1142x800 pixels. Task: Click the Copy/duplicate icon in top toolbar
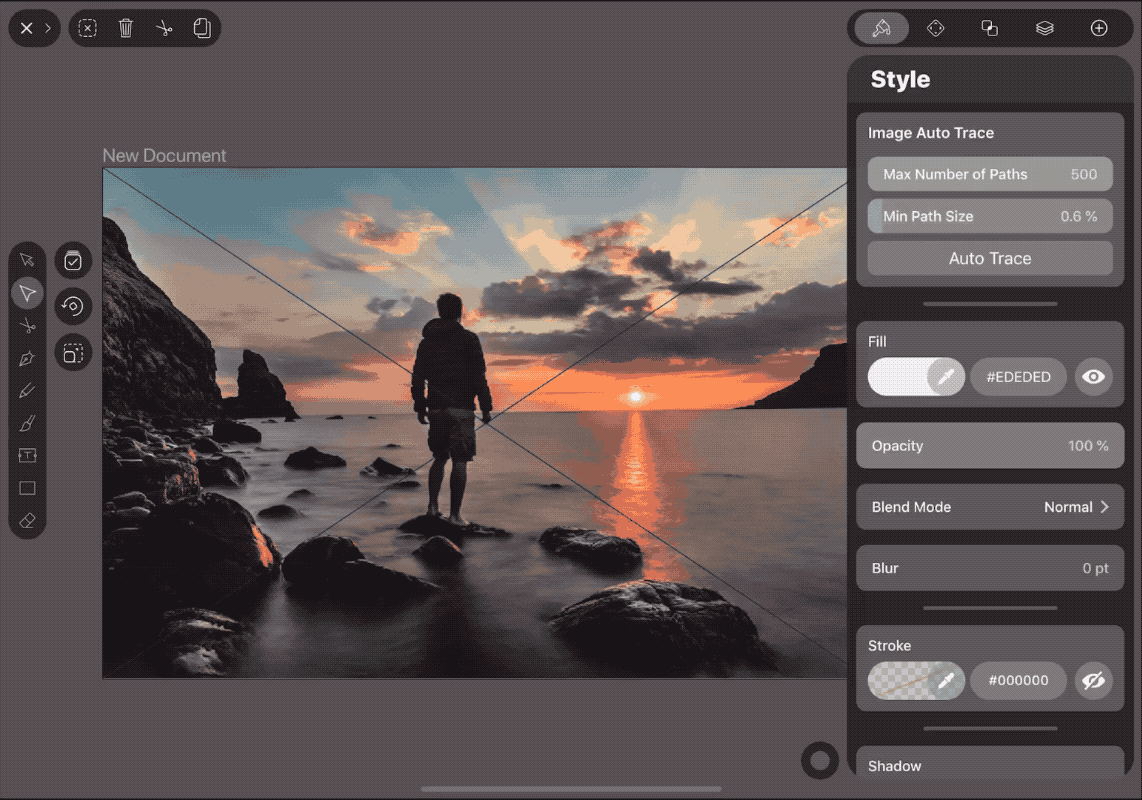click(x=202, y=28)
